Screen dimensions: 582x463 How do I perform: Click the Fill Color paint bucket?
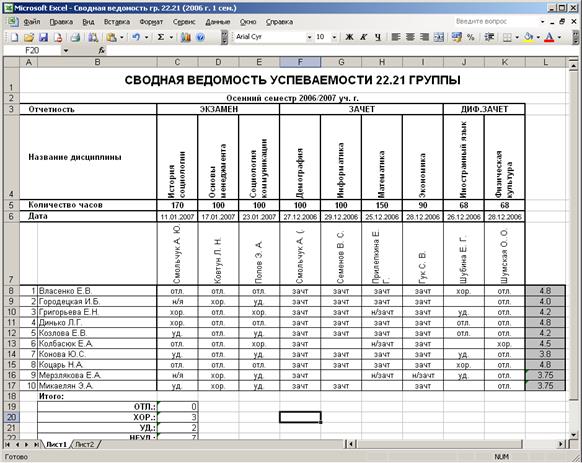tap(529, 37)
